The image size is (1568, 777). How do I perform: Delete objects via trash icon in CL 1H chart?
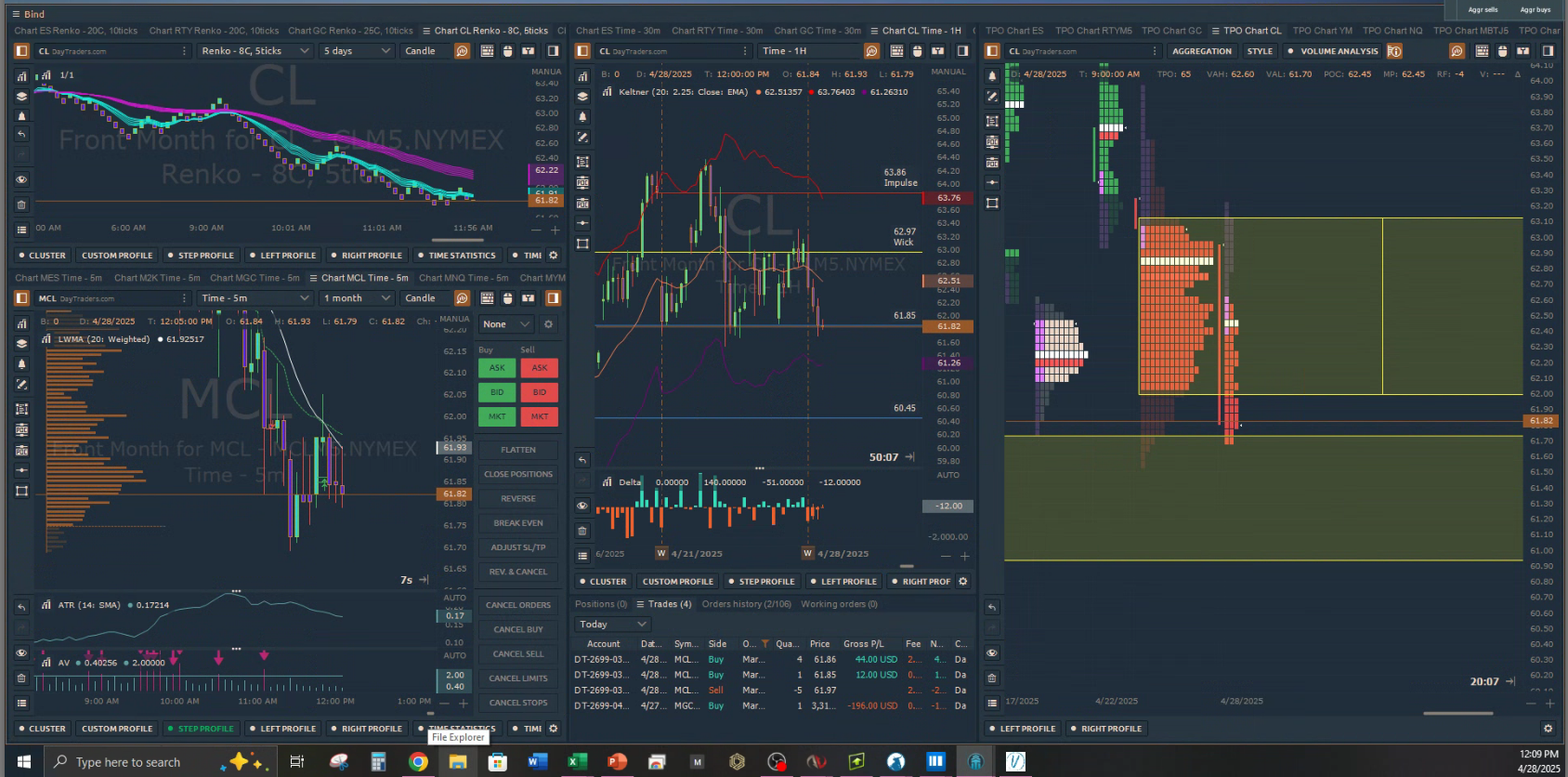pos(582,531)
